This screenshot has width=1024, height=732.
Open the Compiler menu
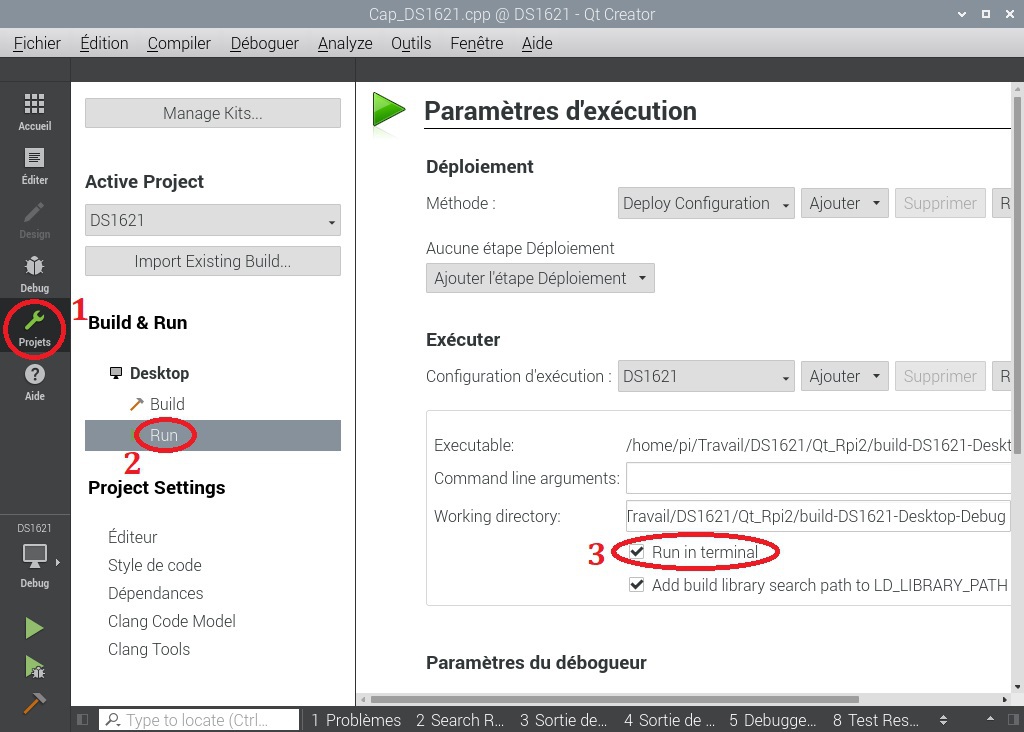[179, 43]
